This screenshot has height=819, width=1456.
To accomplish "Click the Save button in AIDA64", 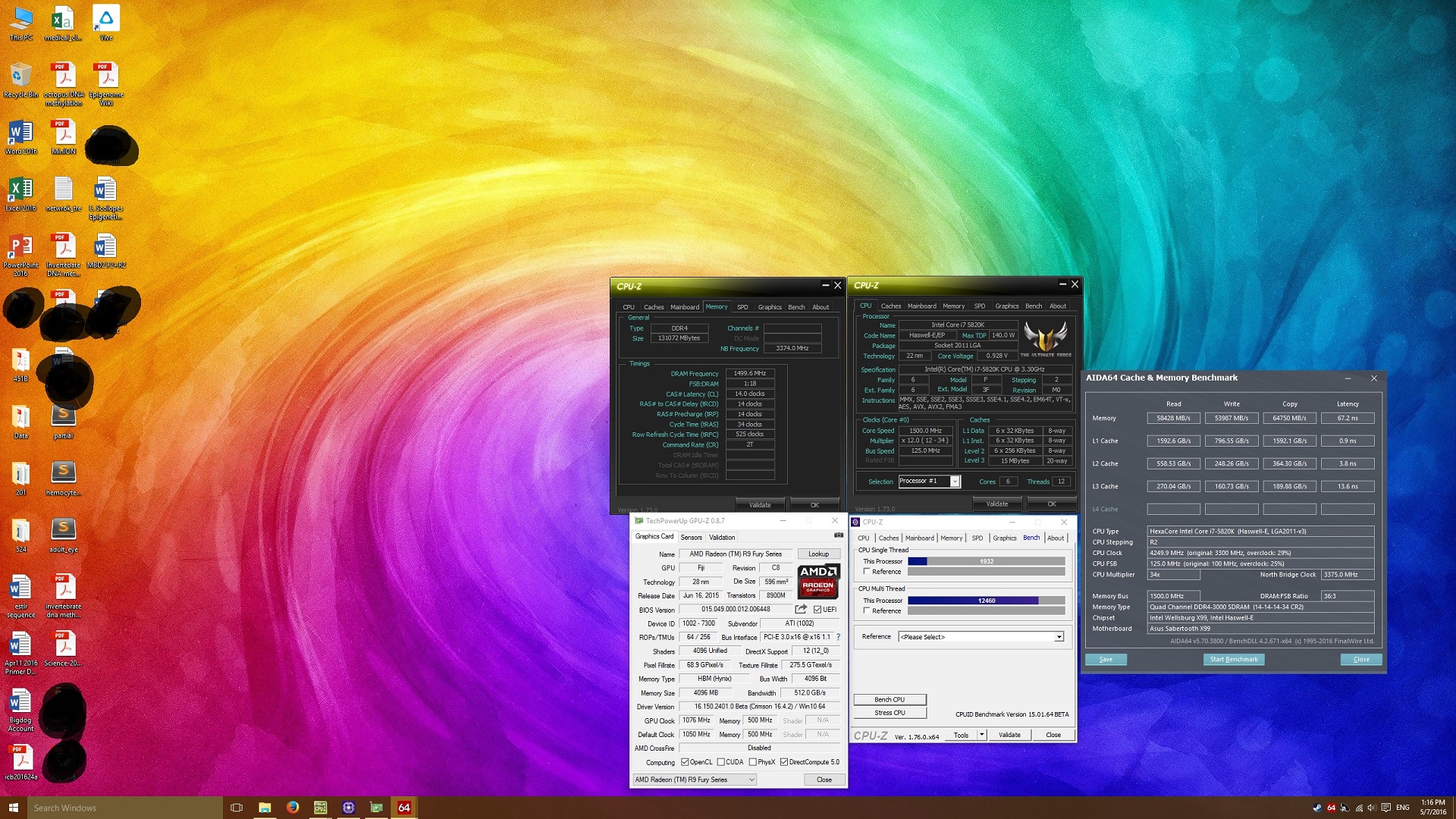I will 1106,660.
